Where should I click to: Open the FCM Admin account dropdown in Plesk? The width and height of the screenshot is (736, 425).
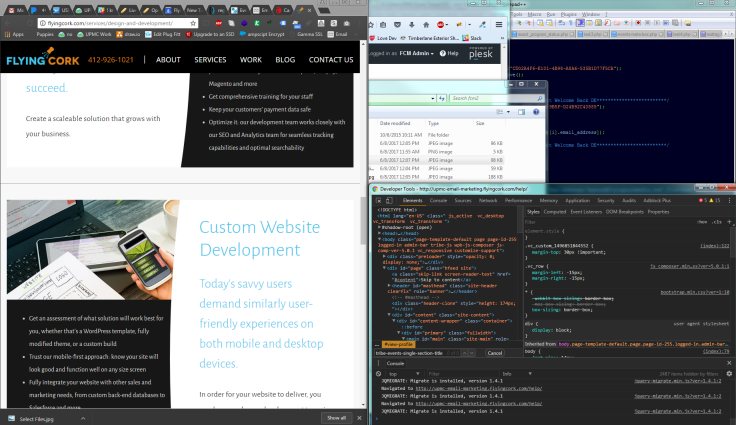416,54
